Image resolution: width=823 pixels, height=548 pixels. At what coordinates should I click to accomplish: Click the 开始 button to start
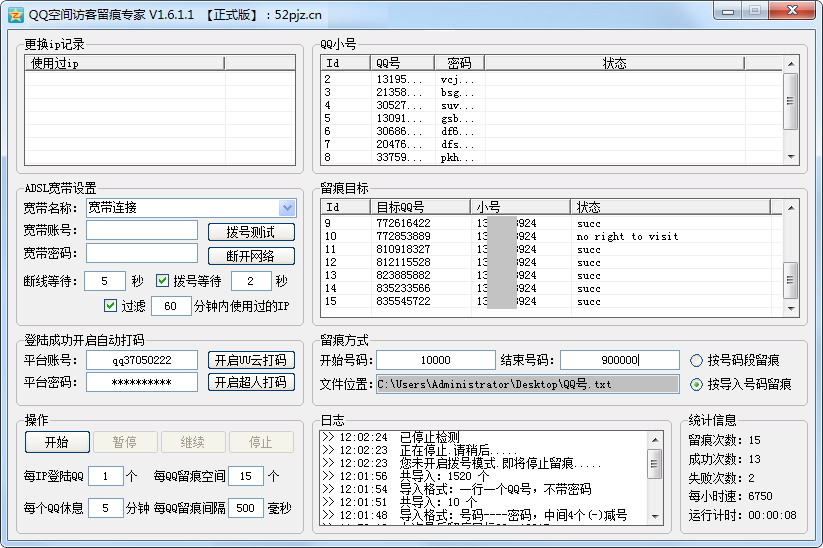[57, 442]
